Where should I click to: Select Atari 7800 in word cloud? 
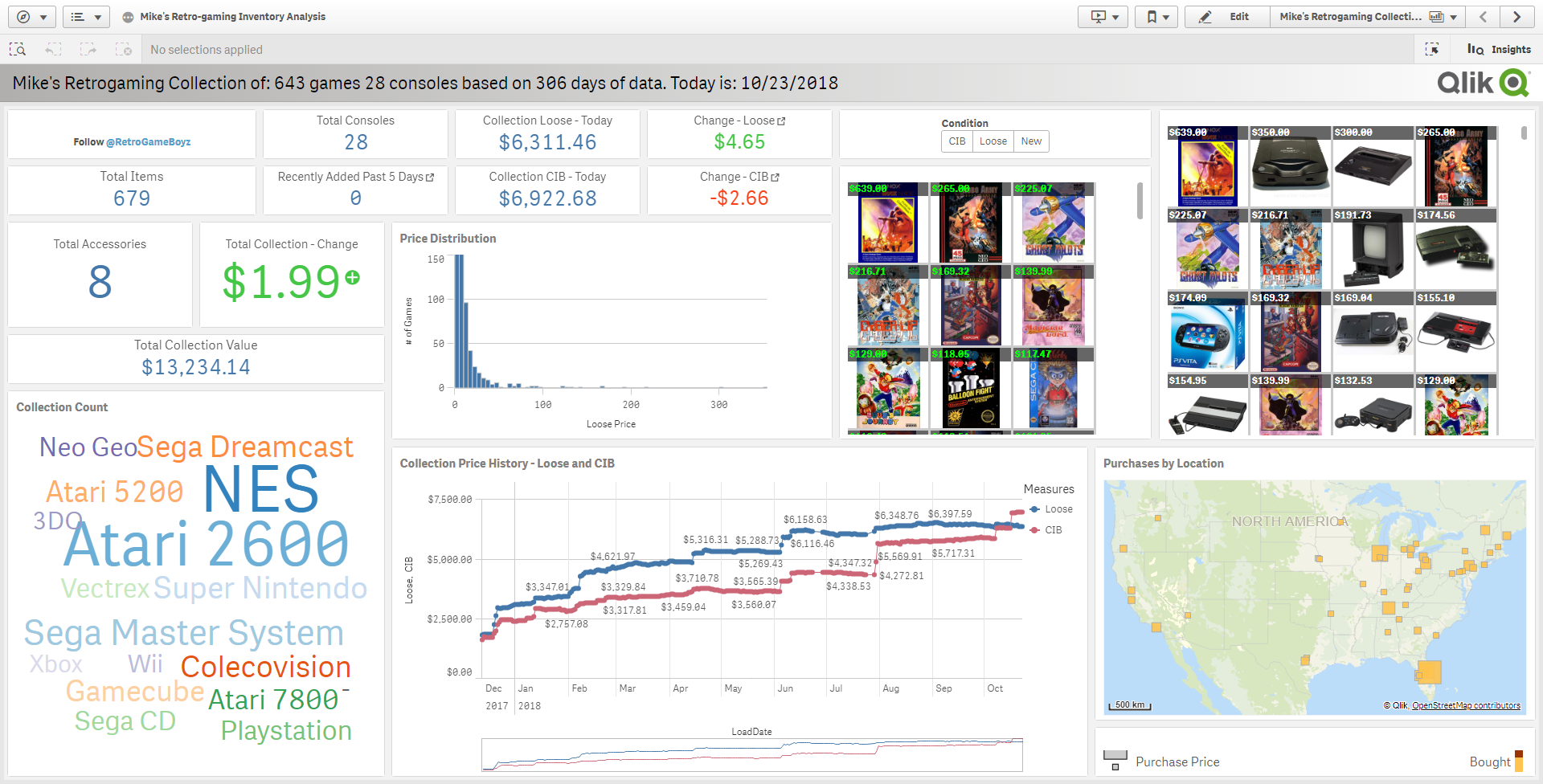tap(273, 700)
